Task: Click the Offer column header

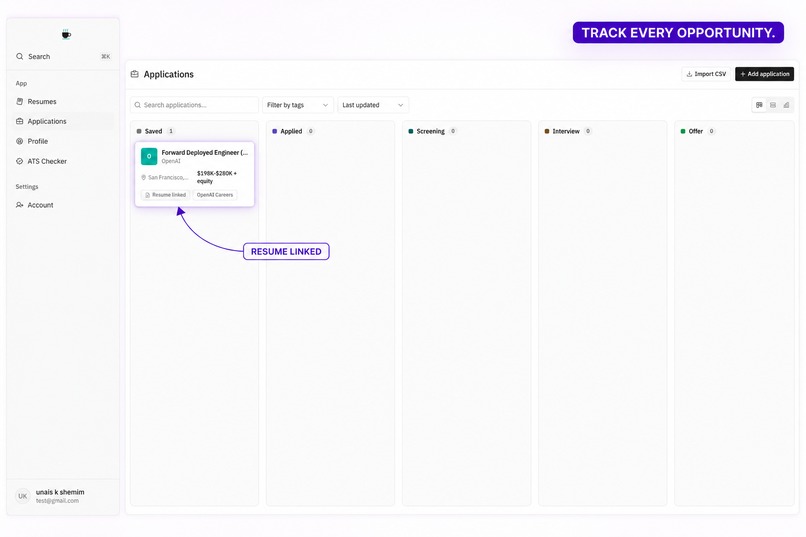Action: (x=695, y=132)
